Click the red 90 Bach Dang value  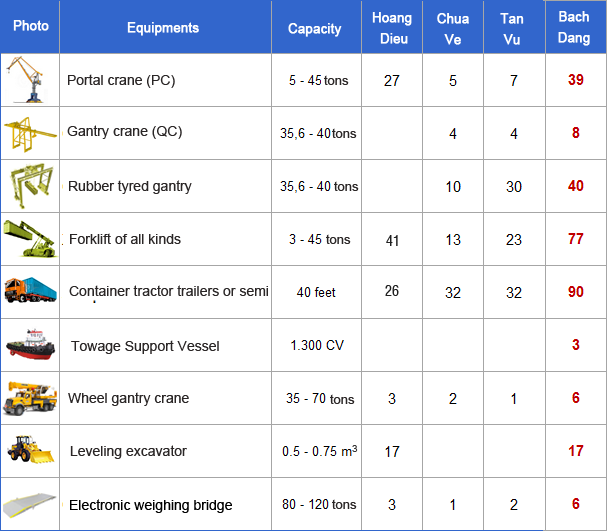pos(575,292)
